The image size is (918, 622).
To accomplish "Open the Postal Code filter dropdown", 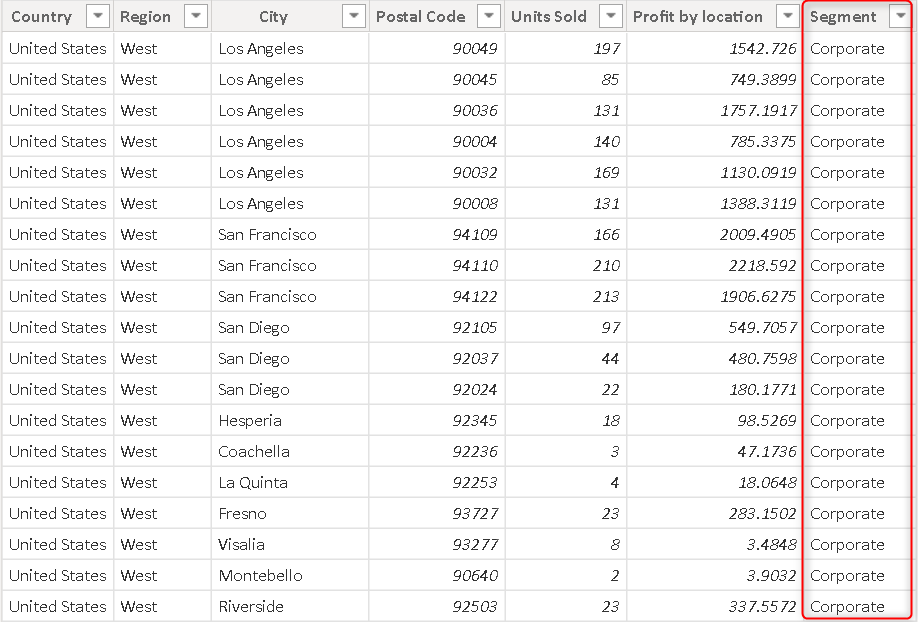I will coord(489,16).
